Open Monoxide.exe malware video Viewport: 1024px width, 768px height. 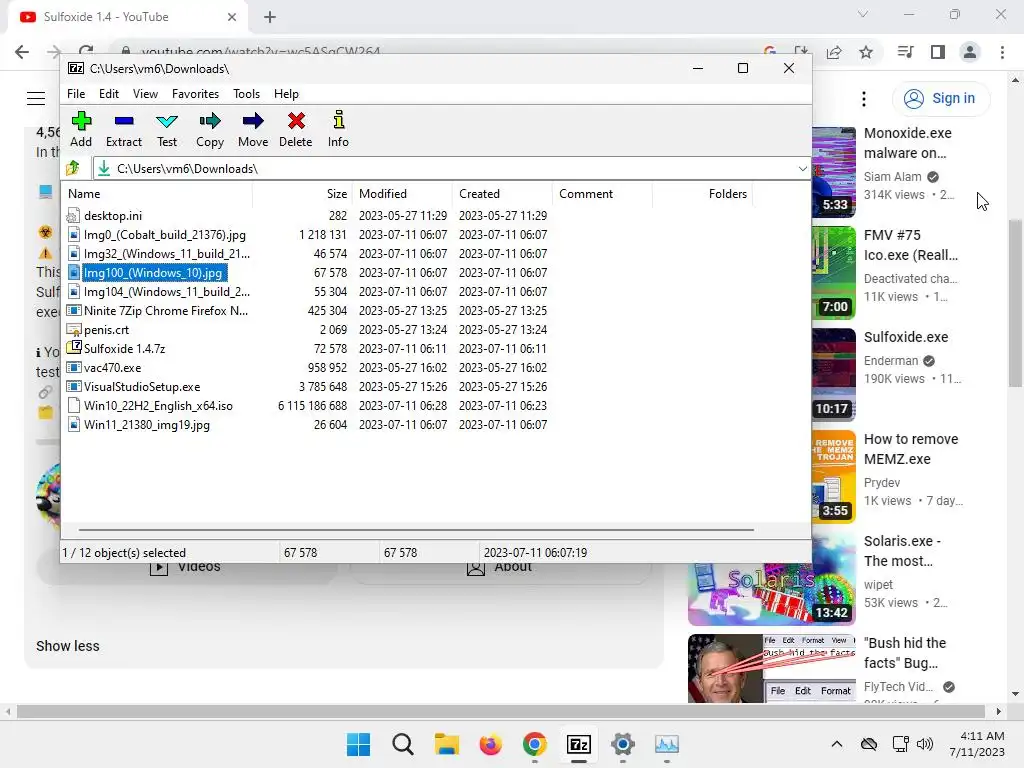908,143
